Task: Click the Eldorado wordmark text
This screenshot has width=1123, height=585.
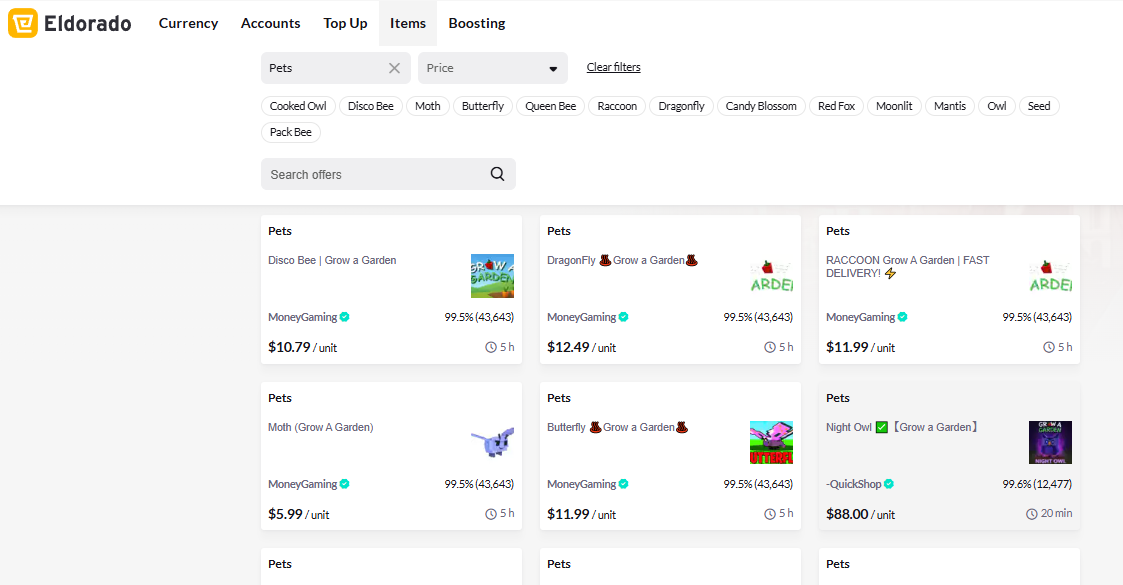Action: [87, 24]
